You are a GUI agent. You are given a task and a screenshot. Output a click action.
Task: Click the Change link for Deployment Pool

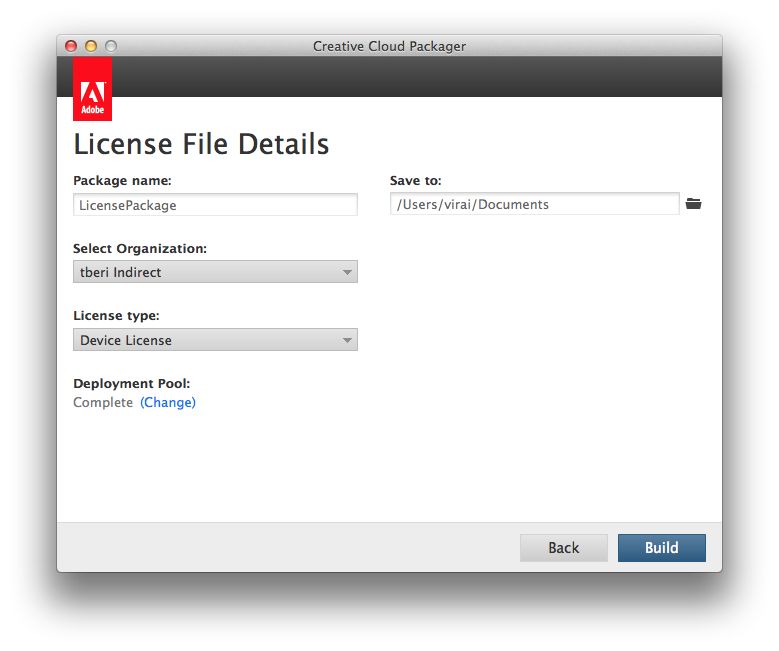[168, 403]
